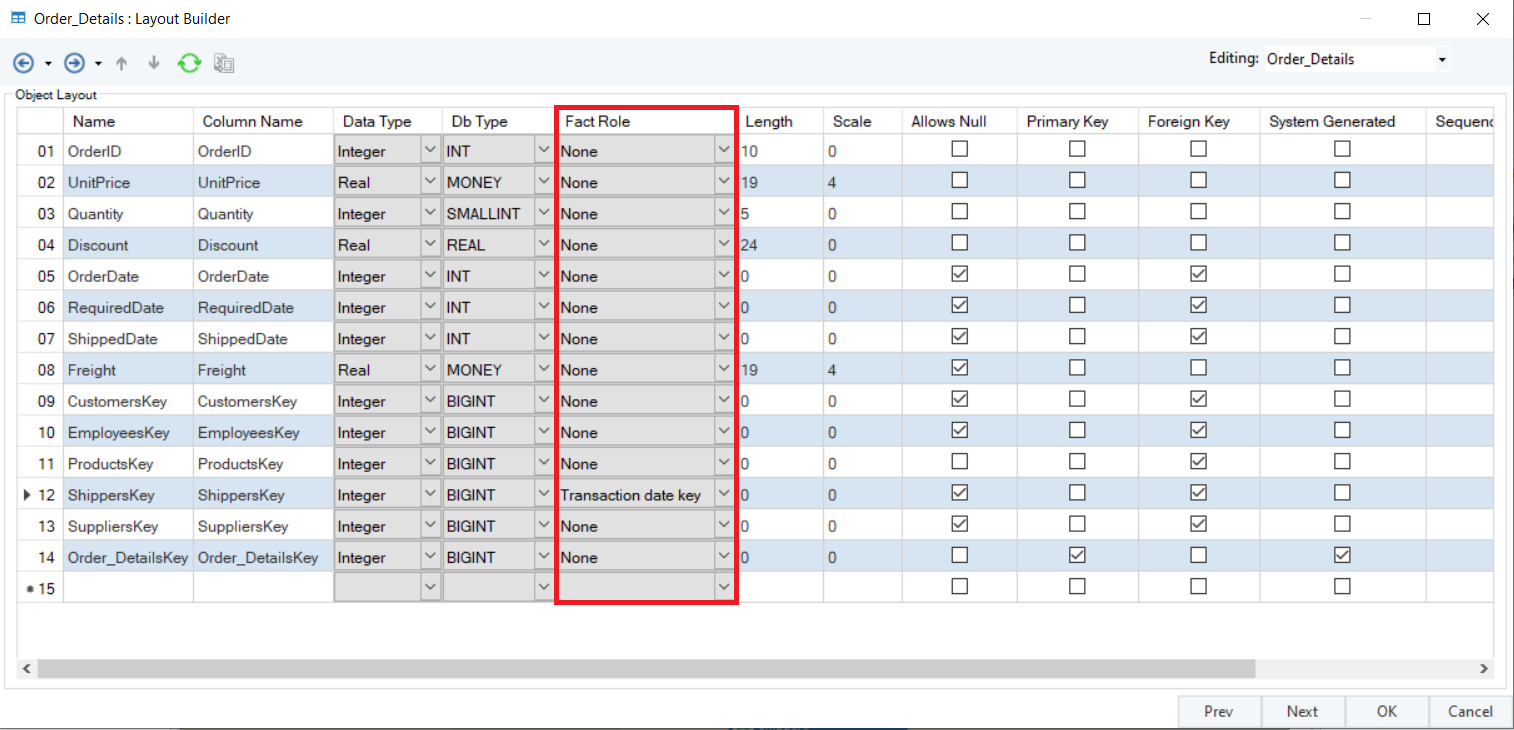The image size is (1514, 730).
Task: Click the green refresh icon
Action: point(189,63)
